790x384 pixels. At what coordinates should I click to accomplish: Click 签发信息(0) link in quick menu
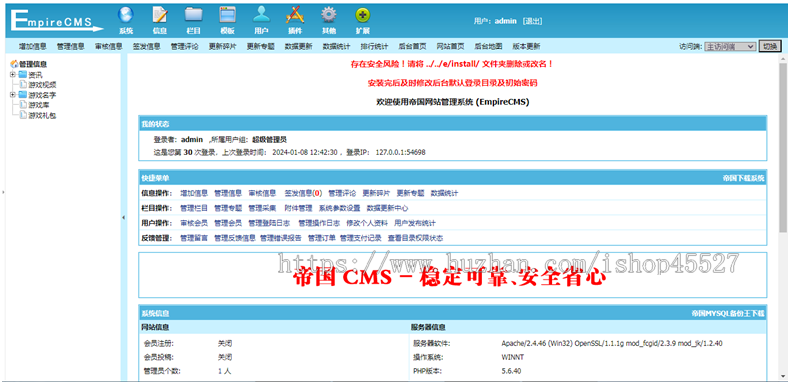coord(303,193)
